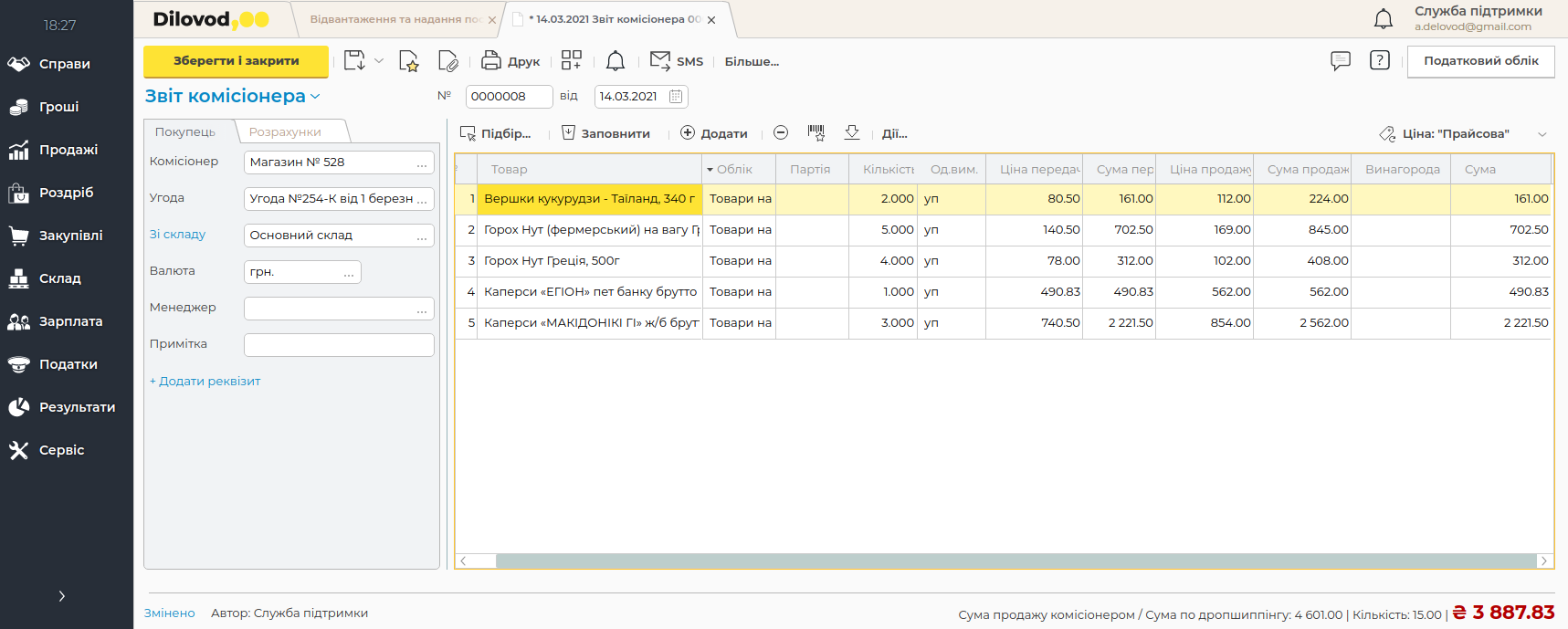Open the Продажі menu in sidebar

click(68, 150)
